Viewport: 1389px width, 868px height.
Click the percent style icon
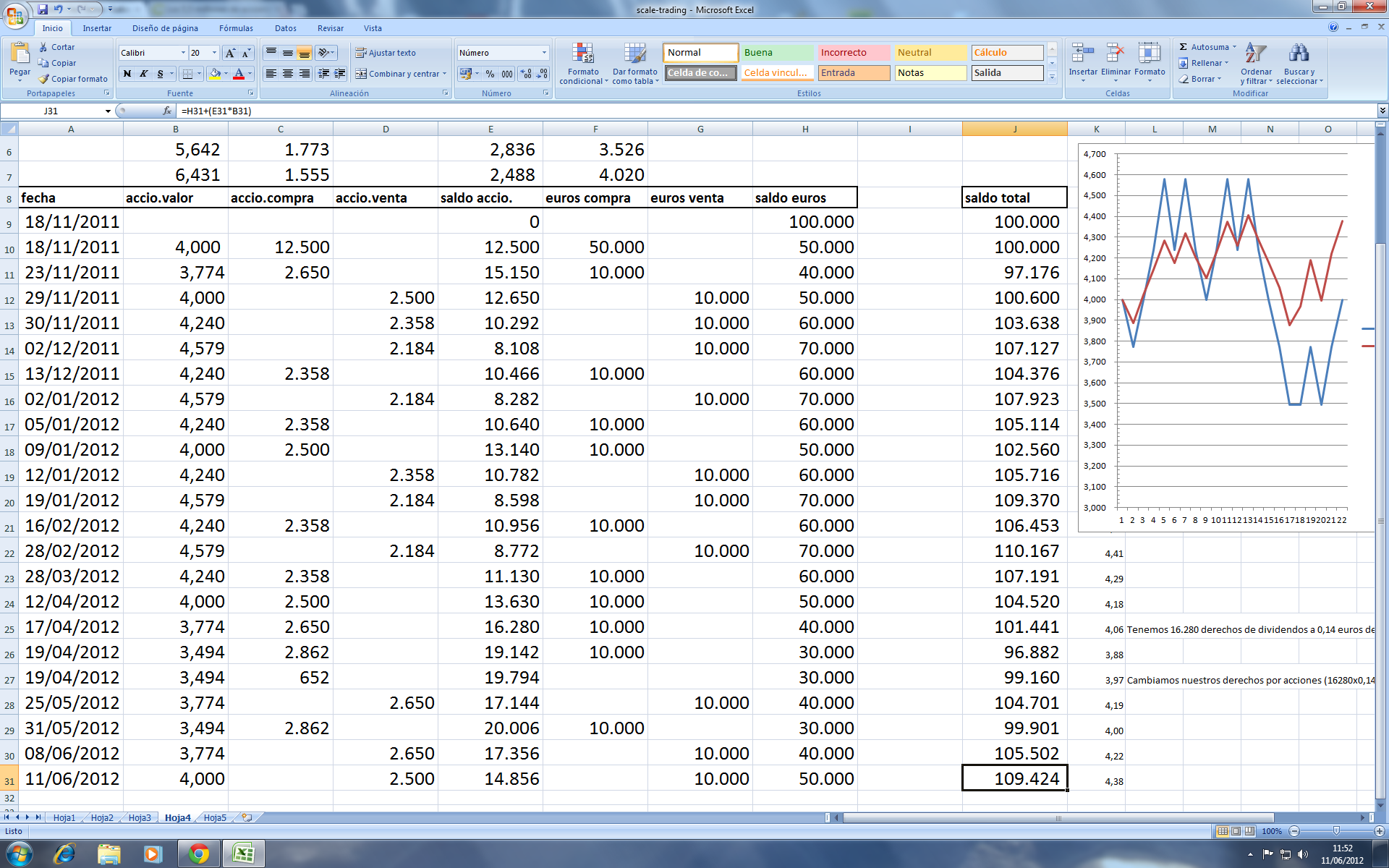point(490,74)
